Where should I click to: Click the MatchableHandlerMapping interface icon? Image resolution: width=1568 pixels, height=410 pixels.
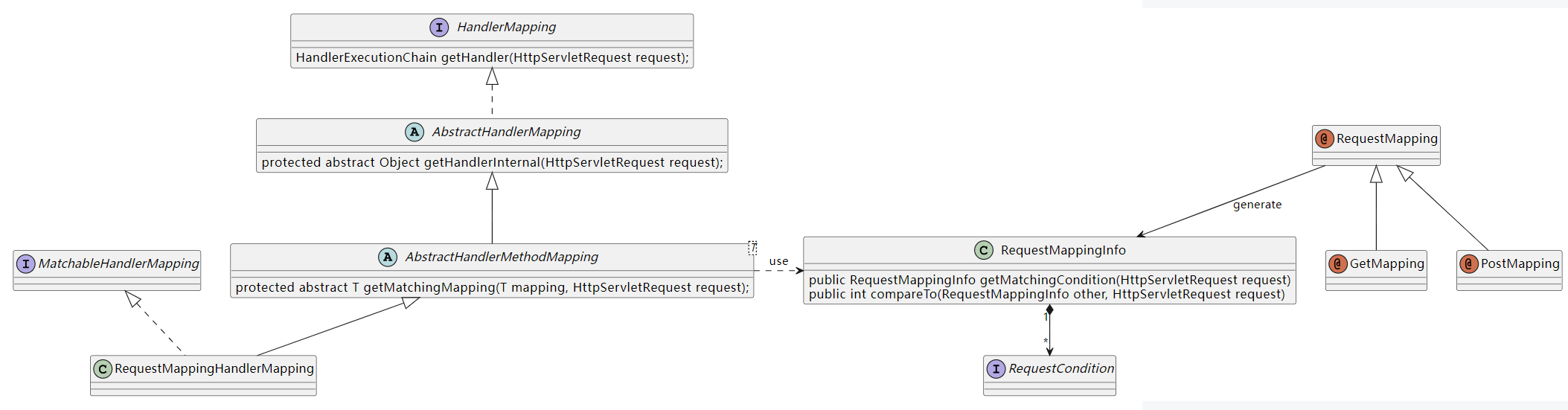(x=26, y=263)
